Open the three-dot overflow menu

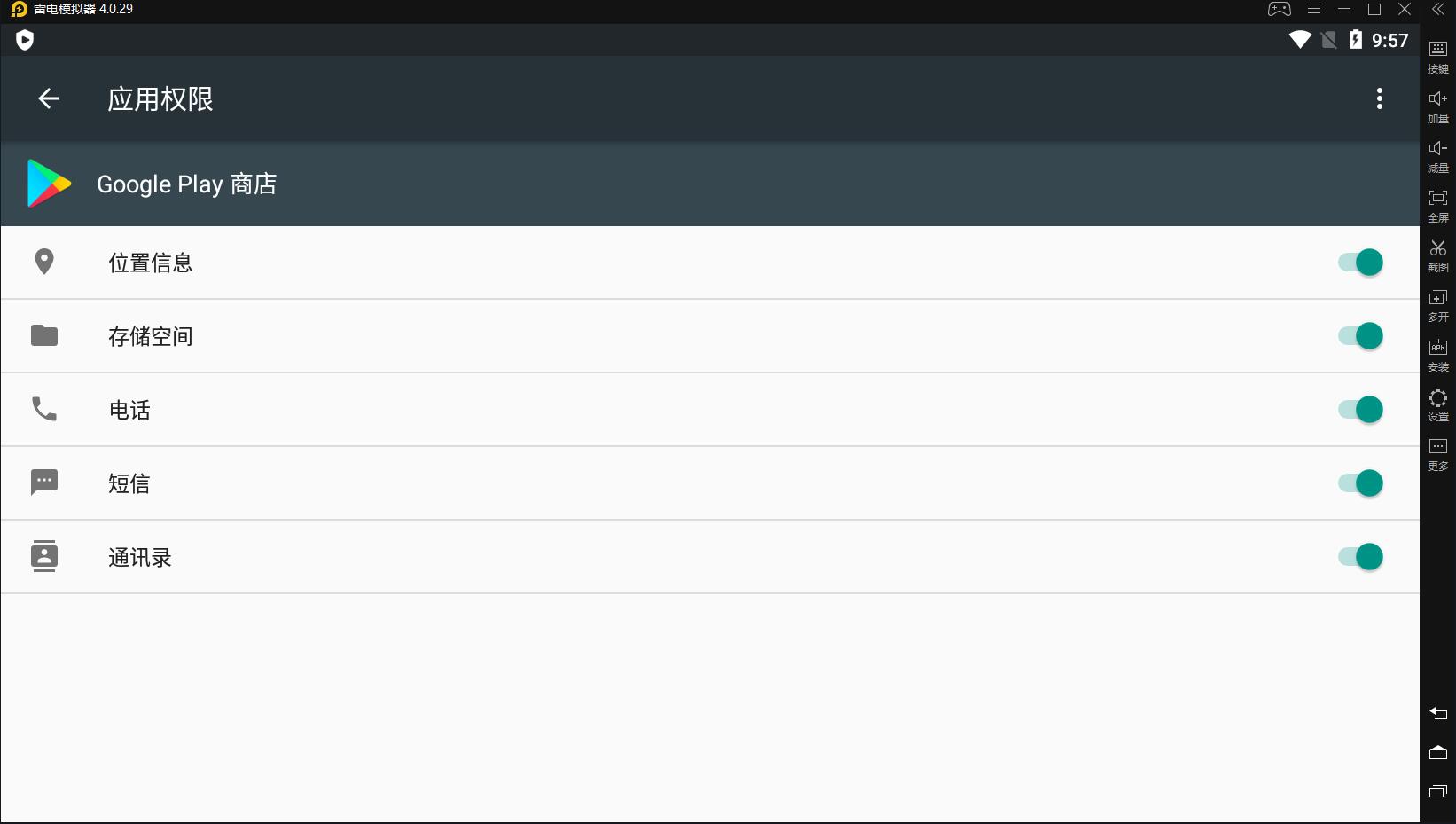pyautogui.click(x=1379, y=98)
